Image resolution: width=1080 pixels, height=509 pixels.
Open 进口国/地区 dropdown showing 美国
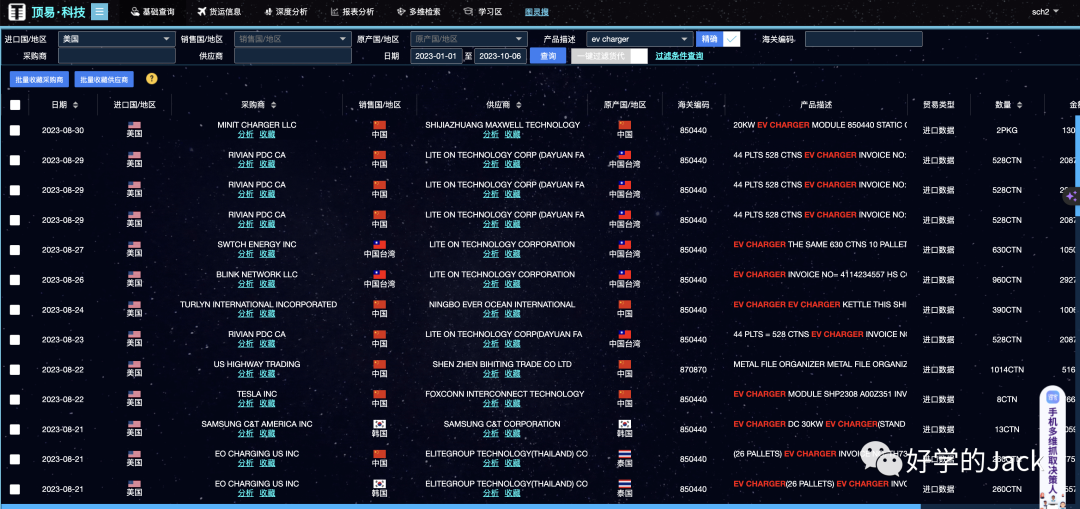click(116, 39)
